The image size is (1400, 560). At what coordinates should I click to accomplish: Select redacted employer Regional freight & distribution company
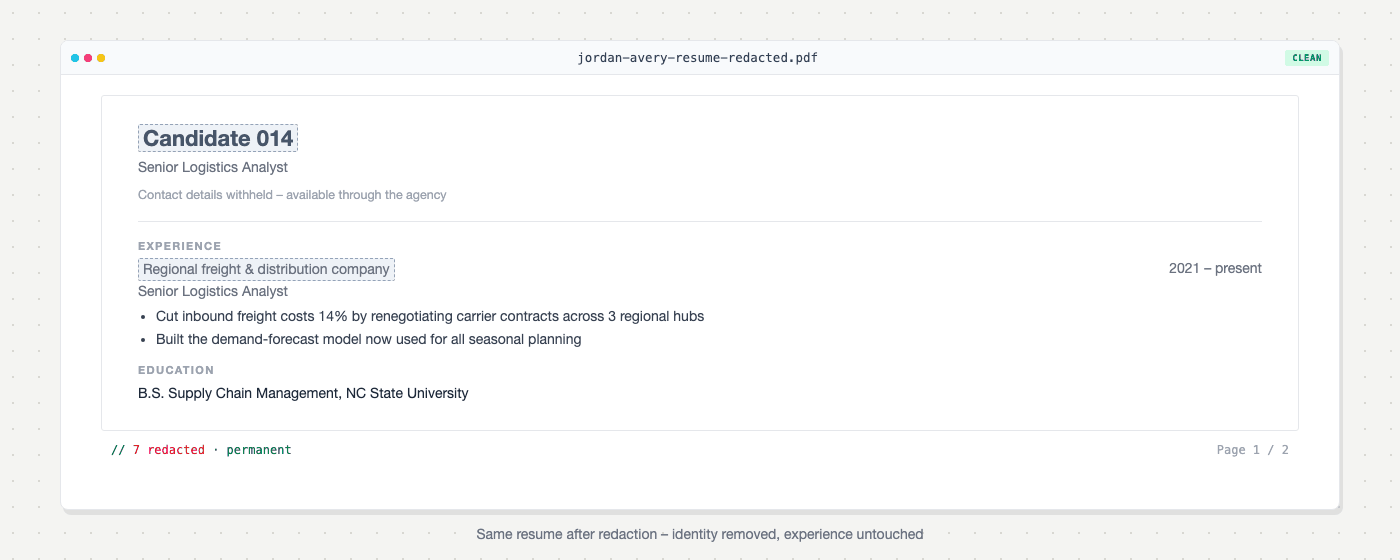click(266, 269)
